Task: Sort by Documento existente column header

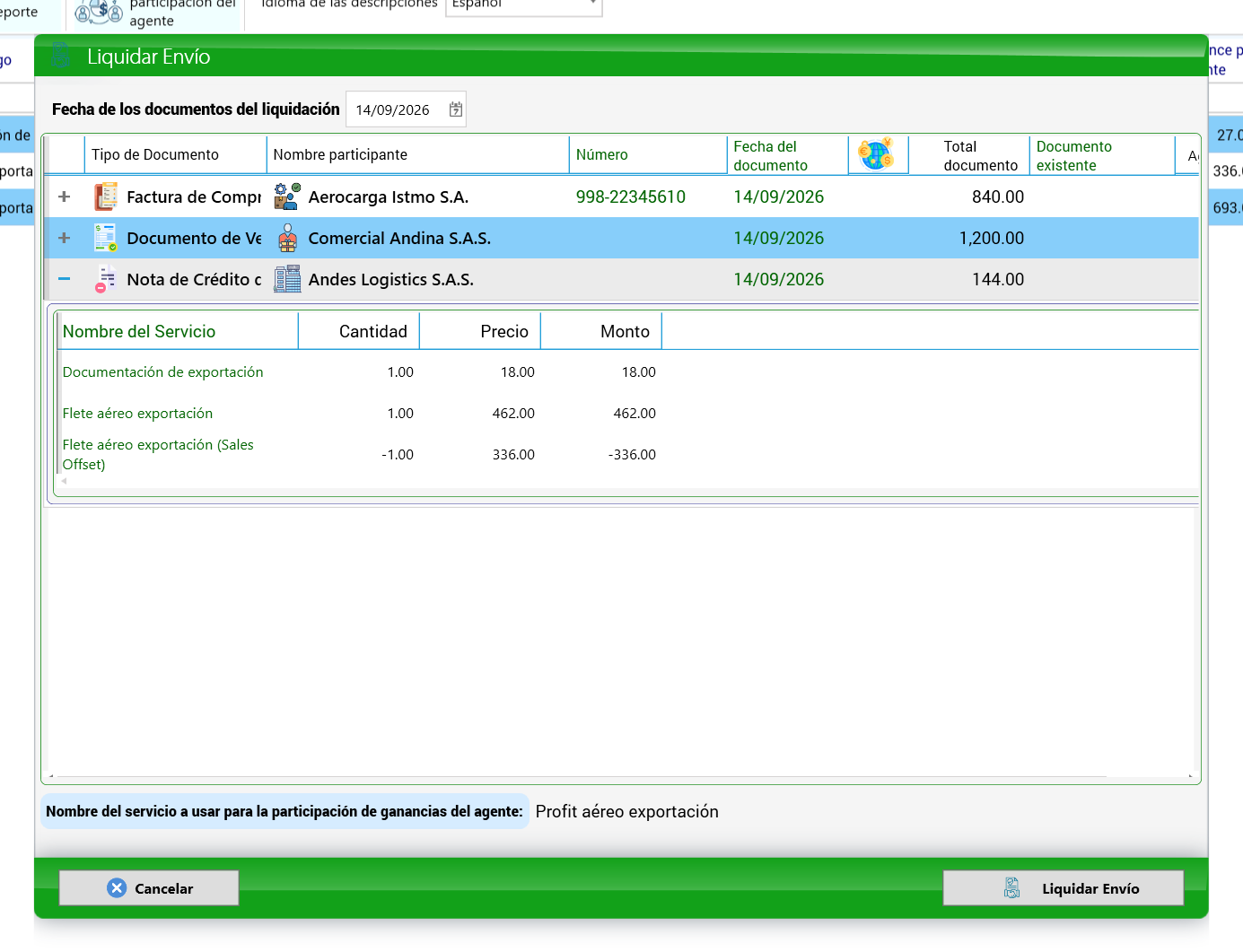Action: pyautogui.click(x=1102, y=155)
